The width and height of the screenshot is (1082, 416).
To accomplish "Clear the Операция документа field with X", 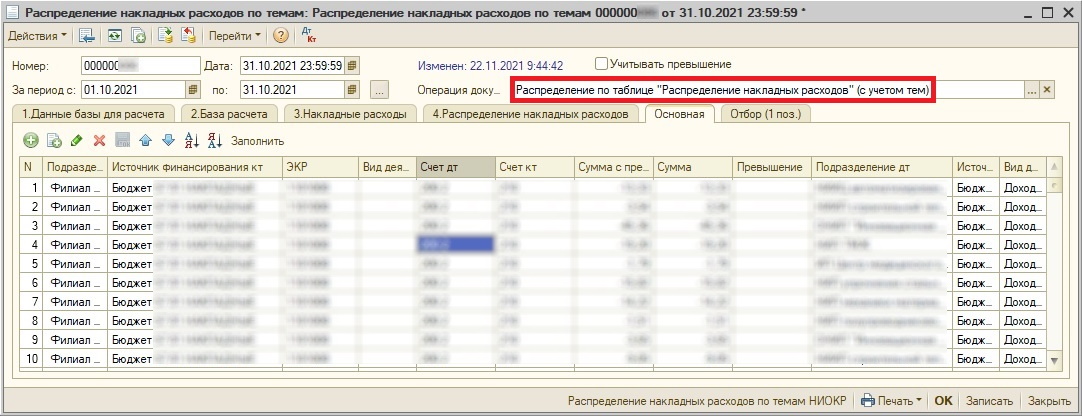I will [1047, 90].
